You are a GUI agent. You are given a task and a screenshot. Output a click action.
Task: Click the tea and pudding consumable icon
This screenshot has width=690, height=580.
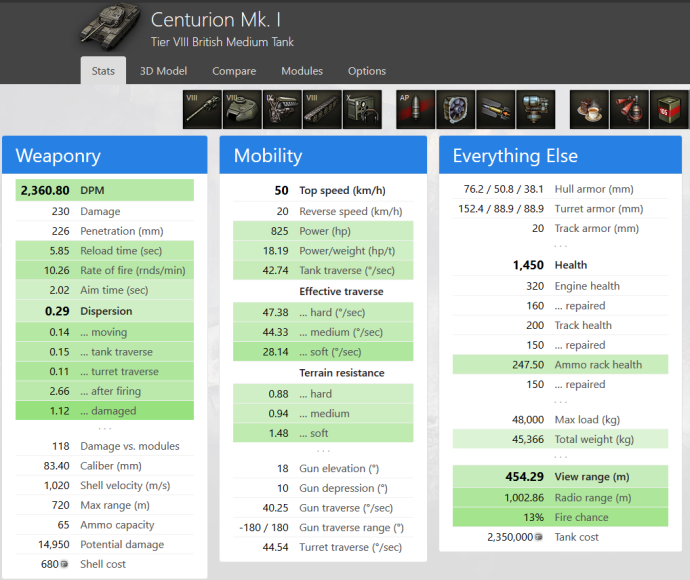(589, 110)
